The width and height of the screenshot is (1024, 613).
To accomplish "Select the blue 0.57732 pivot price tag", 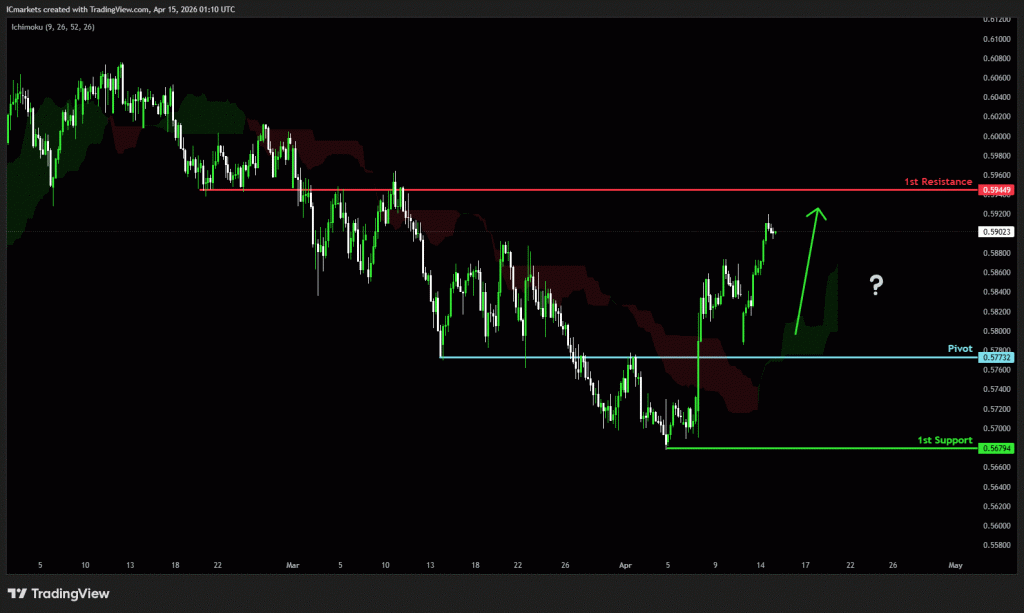I will tap(997, 357).
